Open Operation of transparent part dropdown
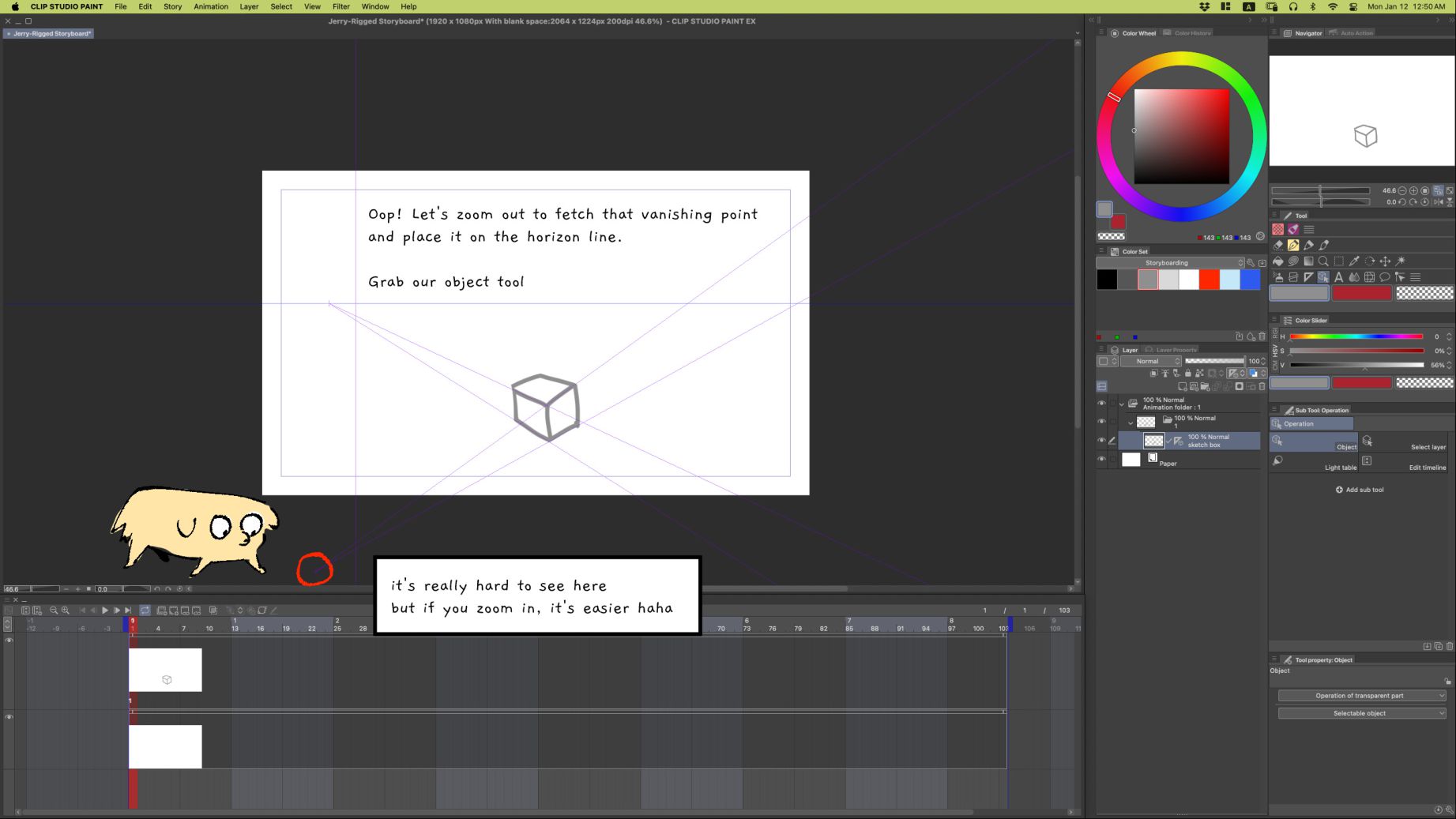1456x819 pixels. tap(1361, 696)
